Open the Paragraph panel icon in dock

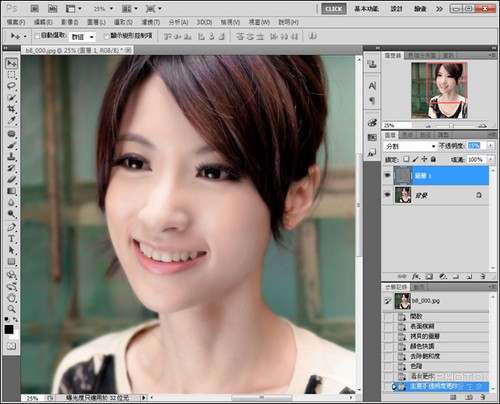tap(372, 100)
